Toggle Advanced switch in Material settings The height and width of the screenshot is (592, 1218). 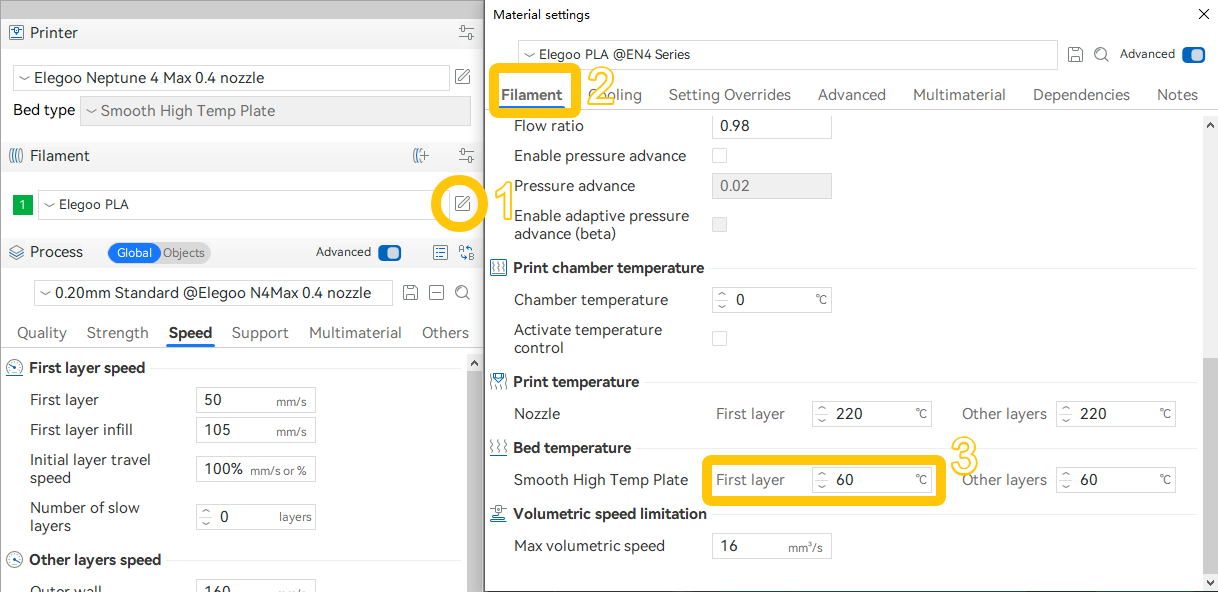1194,55
